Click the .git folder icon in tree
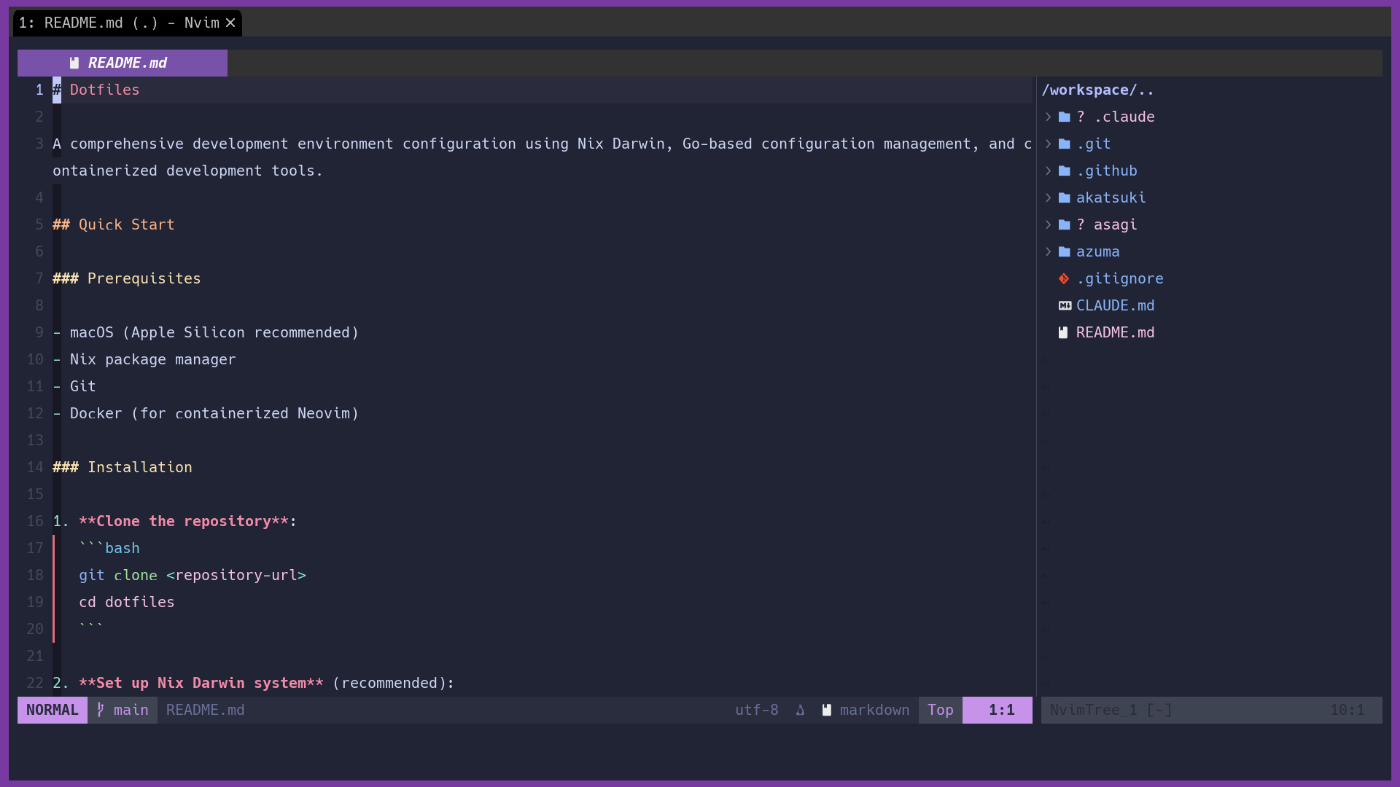The width and height of the screenshot is (1400, 787). pos(1064,144)
